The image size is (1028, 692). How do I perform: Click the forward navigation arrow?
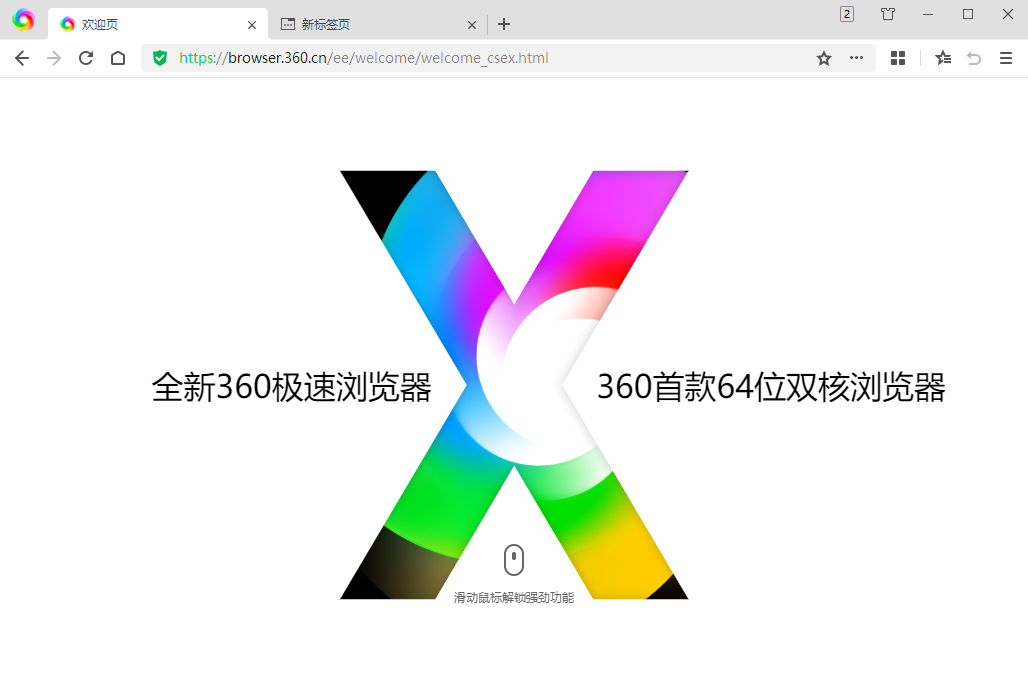[x=53, y=58]
